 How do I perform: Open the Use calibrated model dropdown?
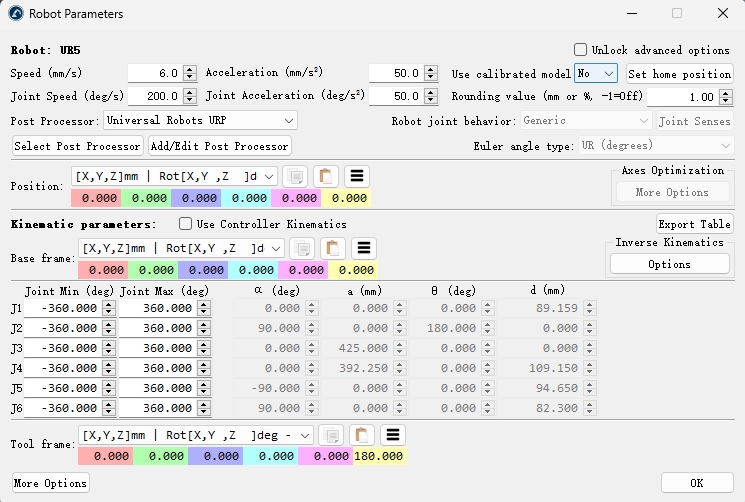pyautogui.click(x=596, y=73)
